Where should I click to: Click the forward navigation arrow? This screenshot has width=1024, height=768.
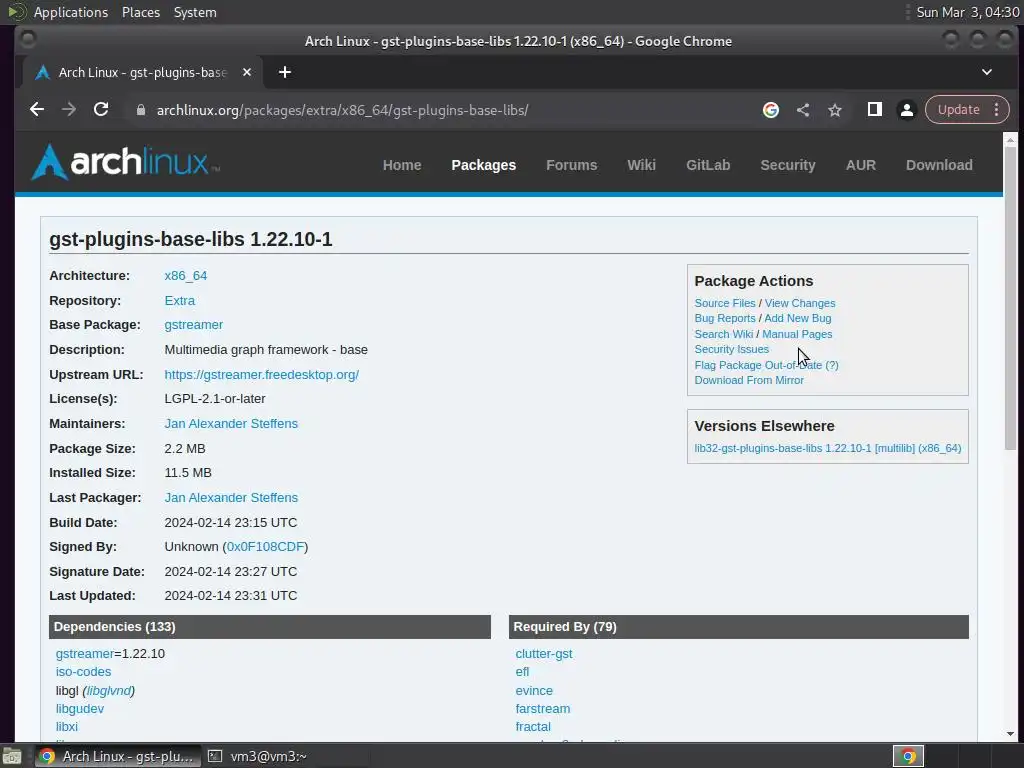[x=69, y=110]
